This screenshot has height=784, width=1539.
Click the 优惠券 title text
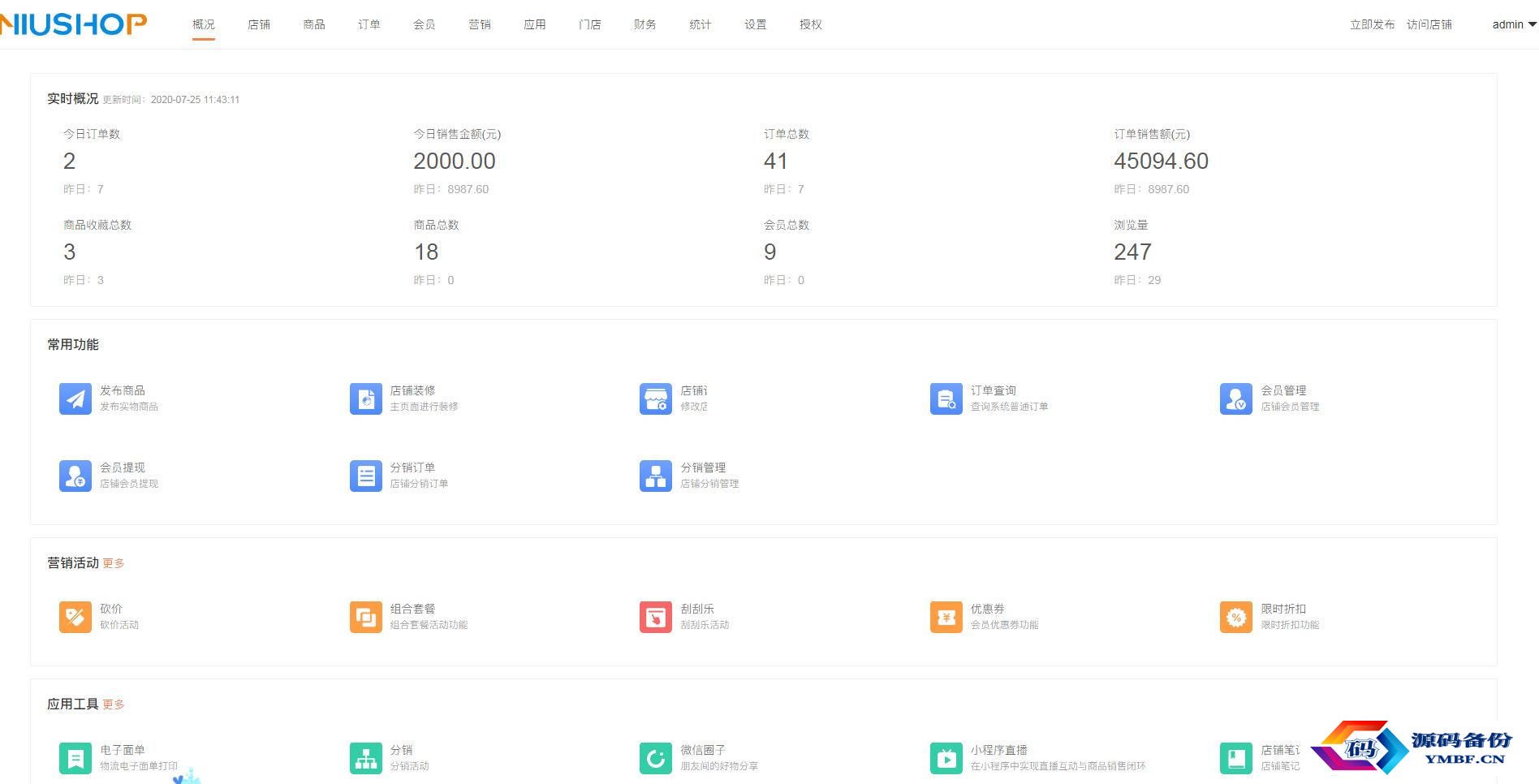[x=988, y=609]
